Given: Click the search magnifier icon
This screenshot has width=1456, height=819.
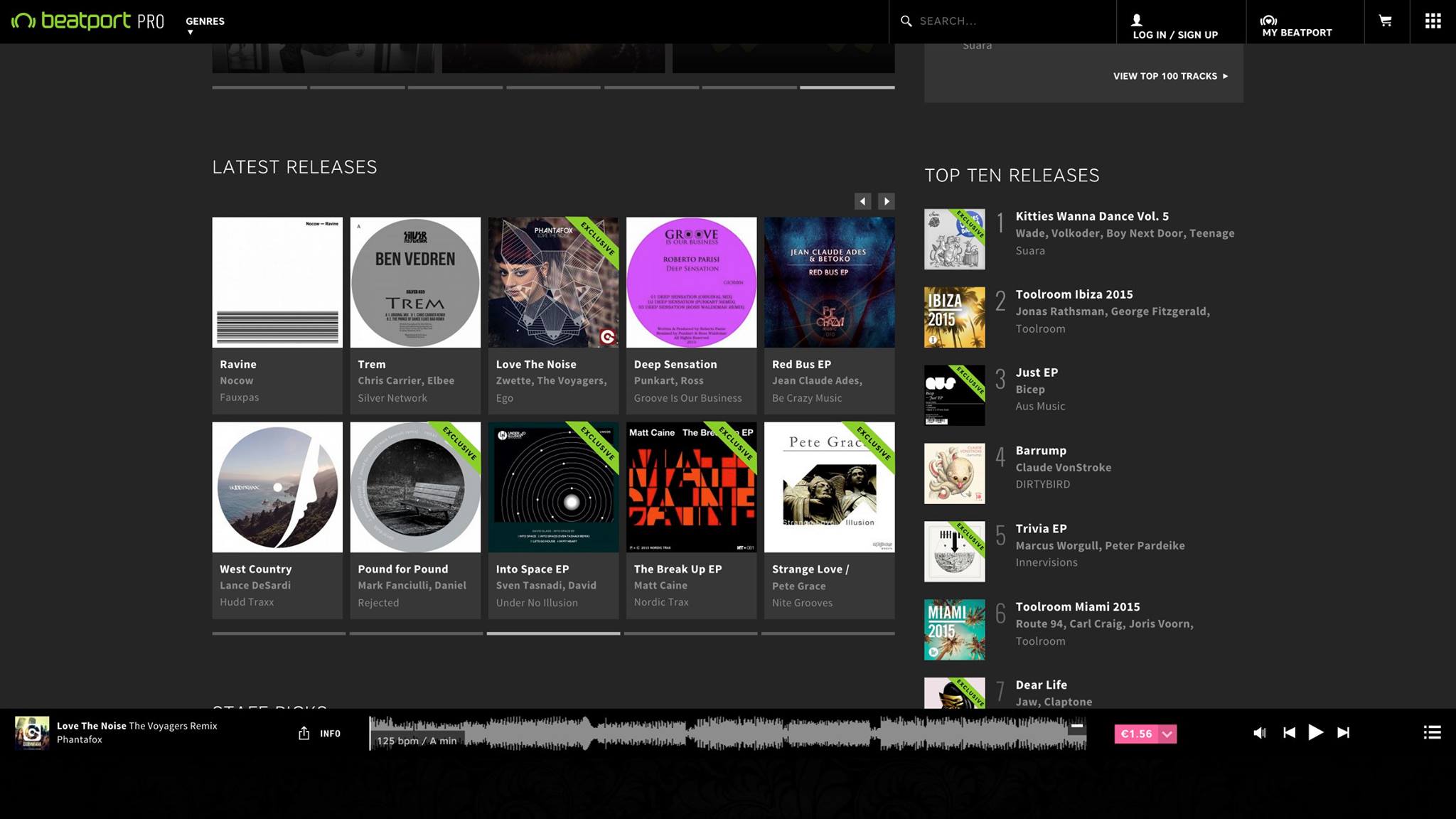Looking at the screenshot, I should (x=906, y=21).
